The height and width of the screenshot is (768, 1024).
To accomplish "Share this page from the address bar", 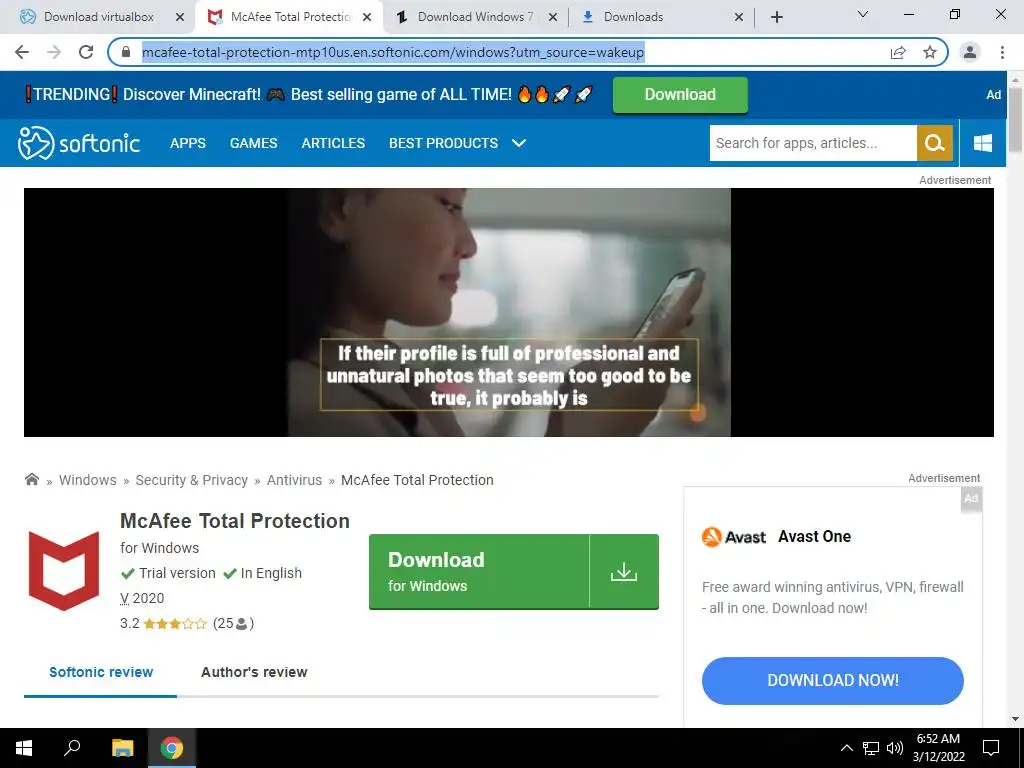I will (898, 52).
